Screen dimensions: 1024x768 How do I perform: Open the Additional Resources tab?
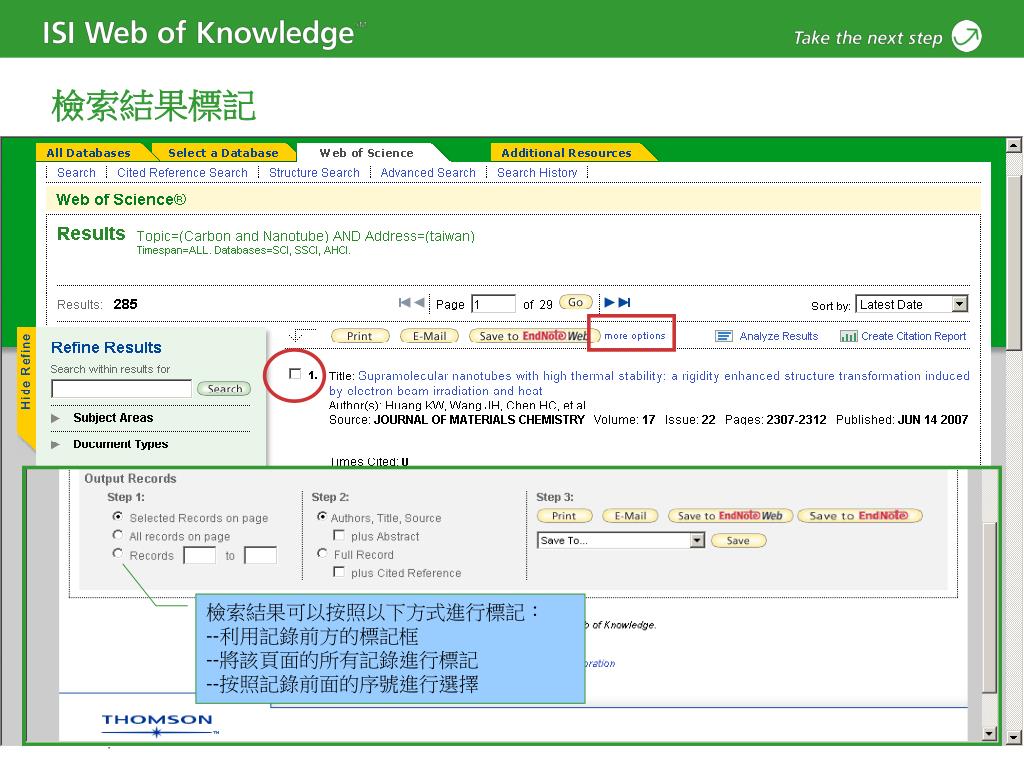566,153
